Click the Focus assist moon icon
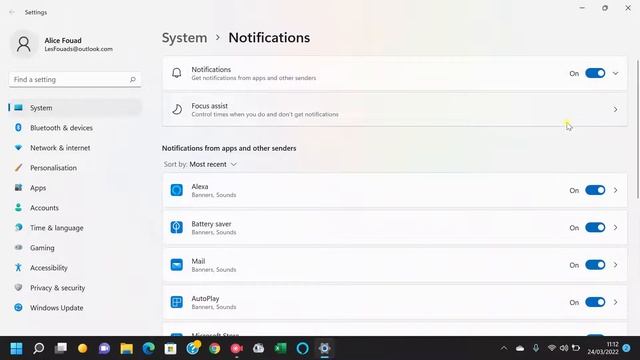Image resolution: width=640 pixels, height=360 pixels. click(177, 109)
